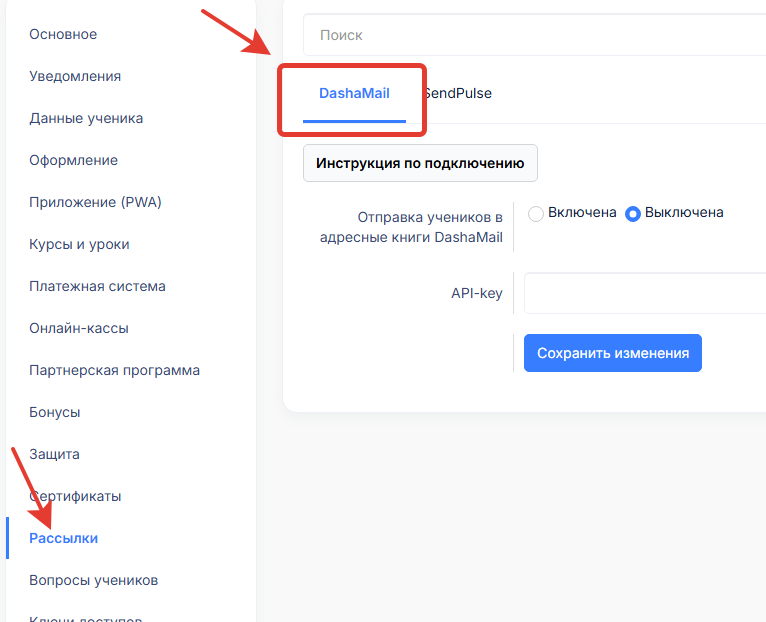Open 'Защита' sidebar item
Image resolution: width=766 pixels, height=622 pixels.
click(x=54, y=454)
